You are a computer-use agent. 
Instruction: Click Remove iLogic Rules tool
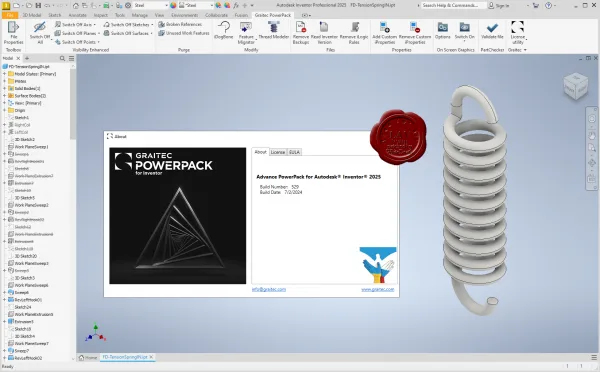354,33
